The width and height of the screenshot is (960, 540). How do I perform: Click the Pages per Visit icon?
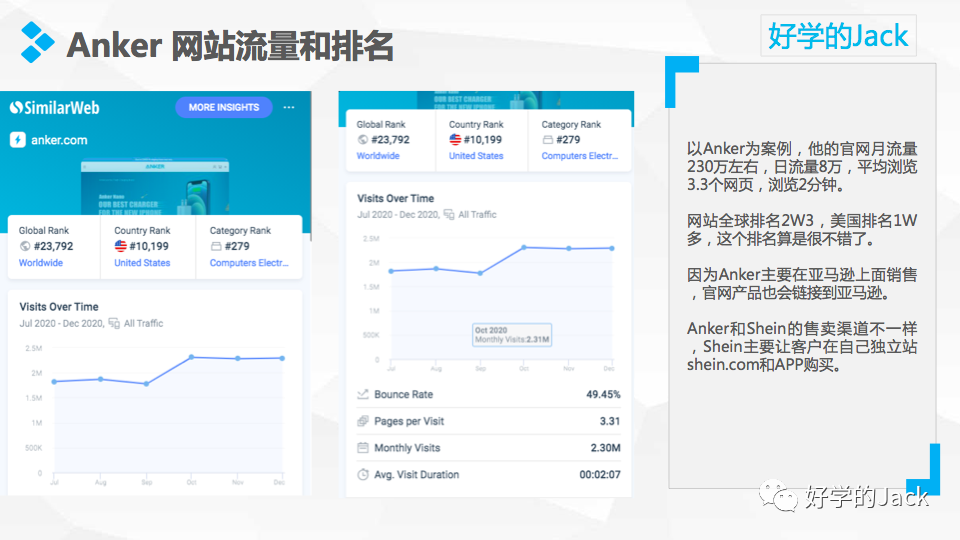click(362, 421)
